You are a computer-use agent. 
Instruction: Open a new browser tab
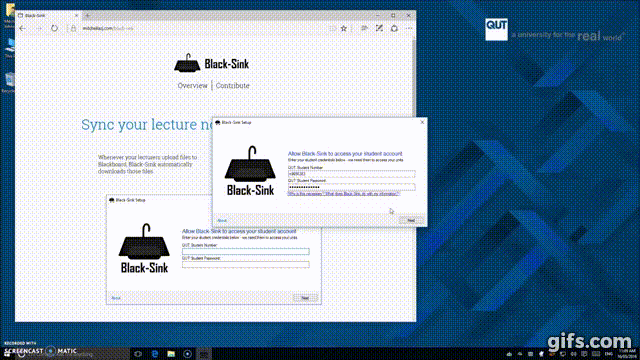click(87, 16)
